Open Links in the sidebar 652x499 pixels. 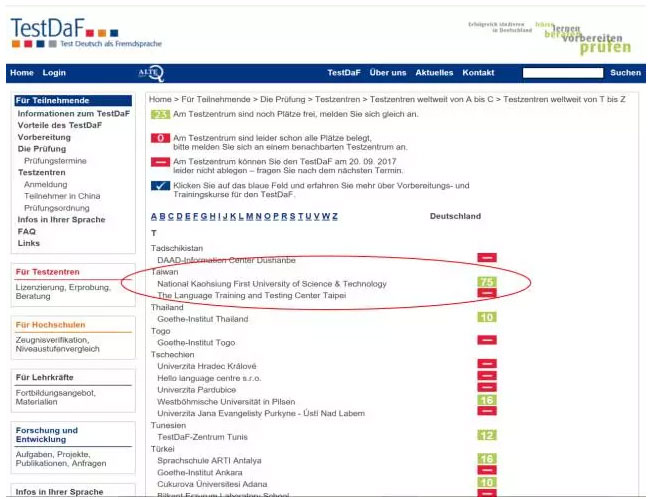[29, 243]
